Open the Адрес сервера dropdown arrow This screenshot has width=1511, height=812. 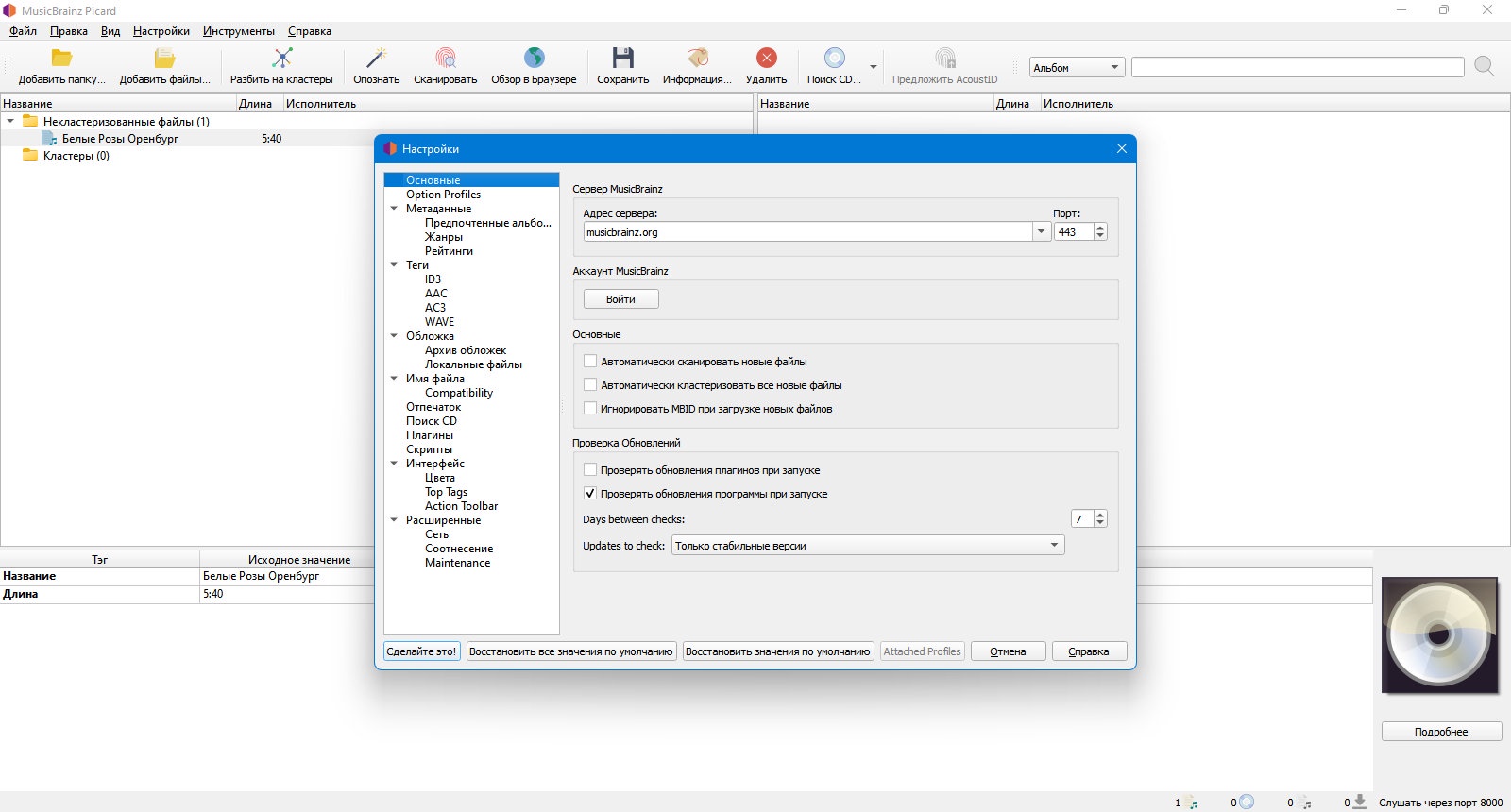tap(1041, 232)
